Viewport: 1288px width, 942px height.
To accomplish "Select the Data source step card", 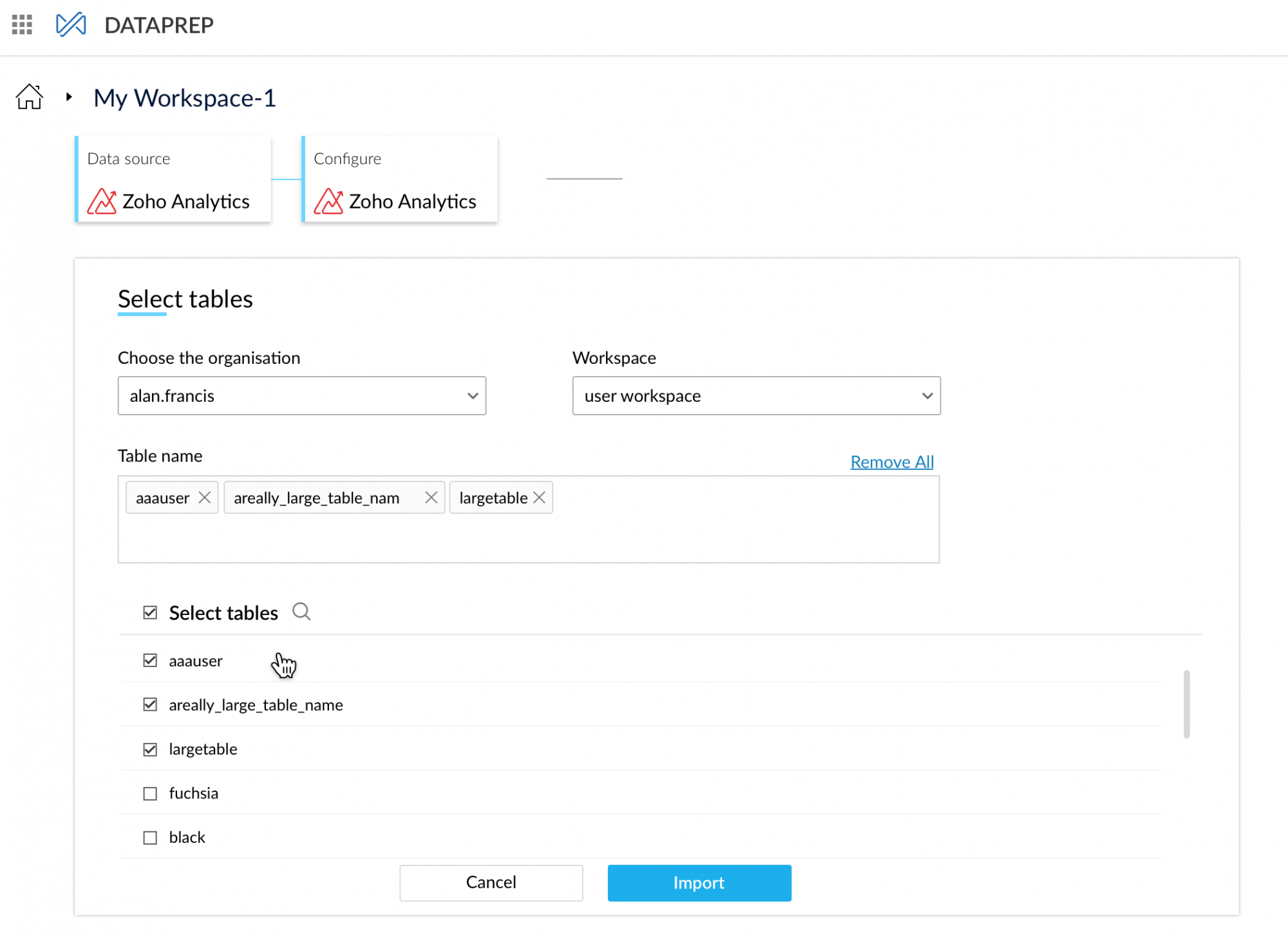I will click(x=173, y=180).
